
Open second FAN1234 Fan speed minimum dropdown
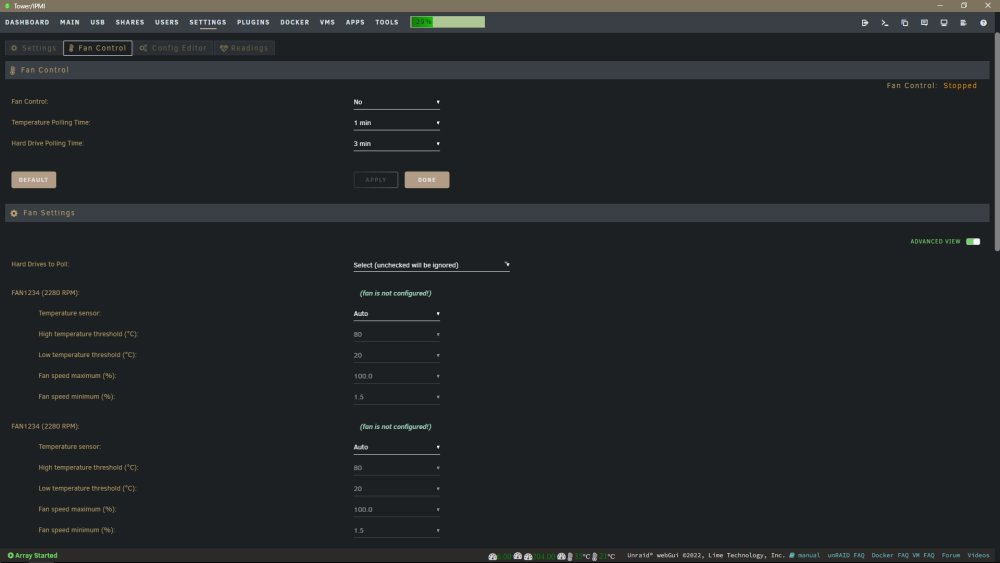tap(397, 530)
